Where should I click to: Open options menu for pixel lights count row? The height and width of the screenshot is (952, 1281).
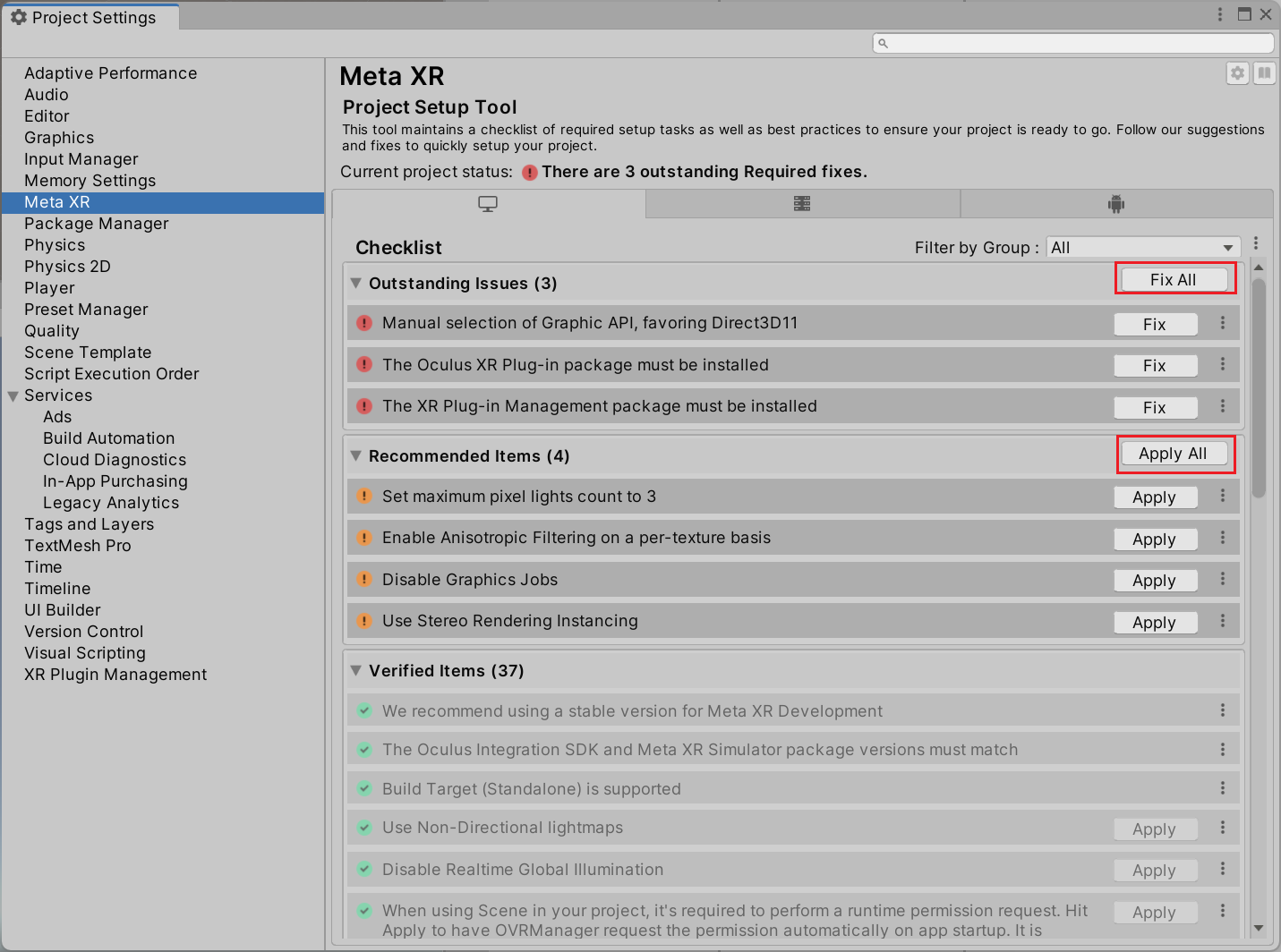coord(1223,496)
